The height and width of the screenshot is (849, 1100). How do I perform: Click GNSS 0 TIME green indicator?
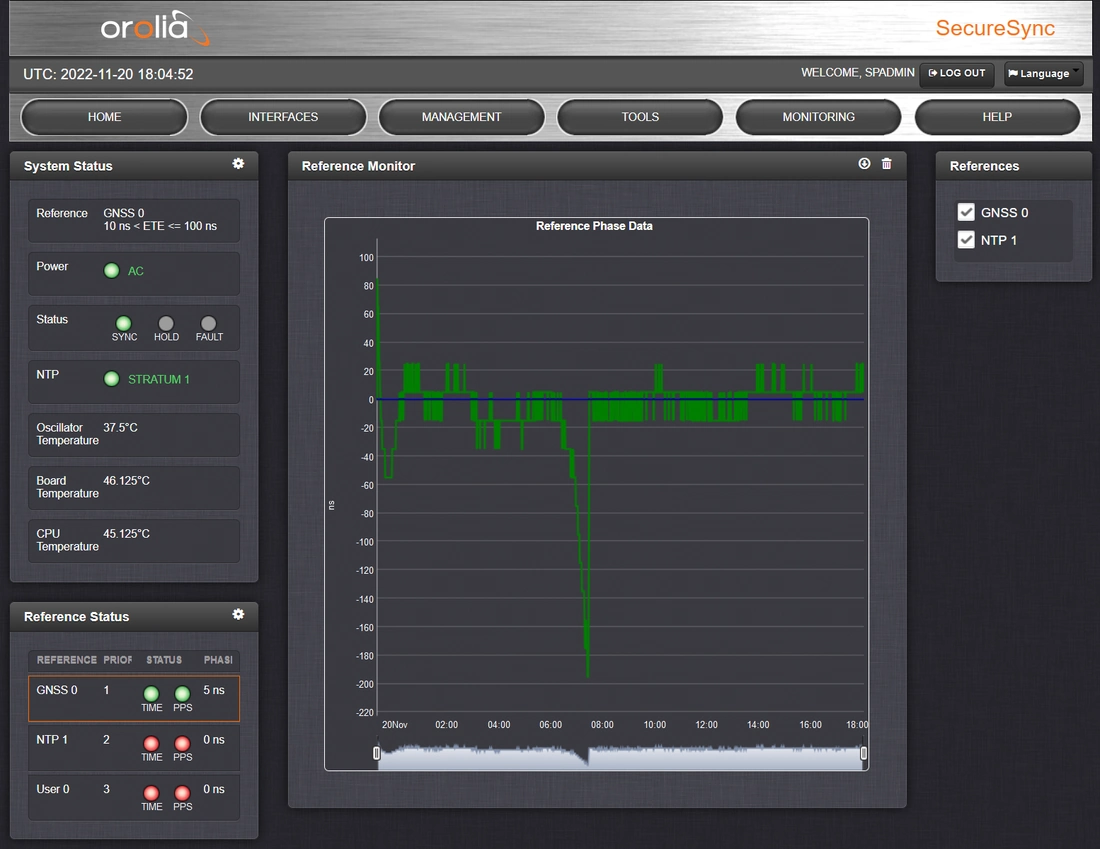[152, 694]
